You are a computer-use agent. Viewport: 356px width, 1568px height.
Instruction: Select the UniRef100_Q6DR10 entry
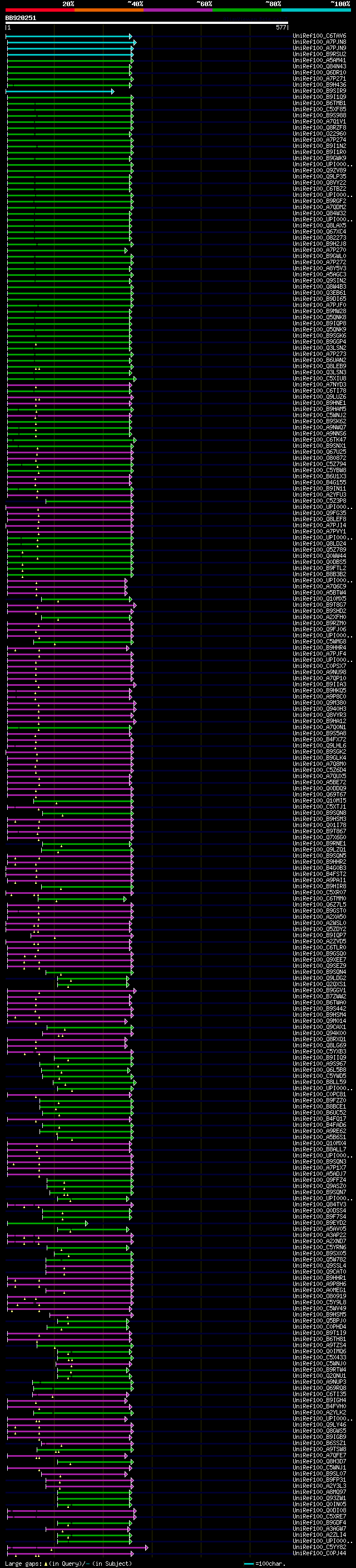click(x=319, y=72)
